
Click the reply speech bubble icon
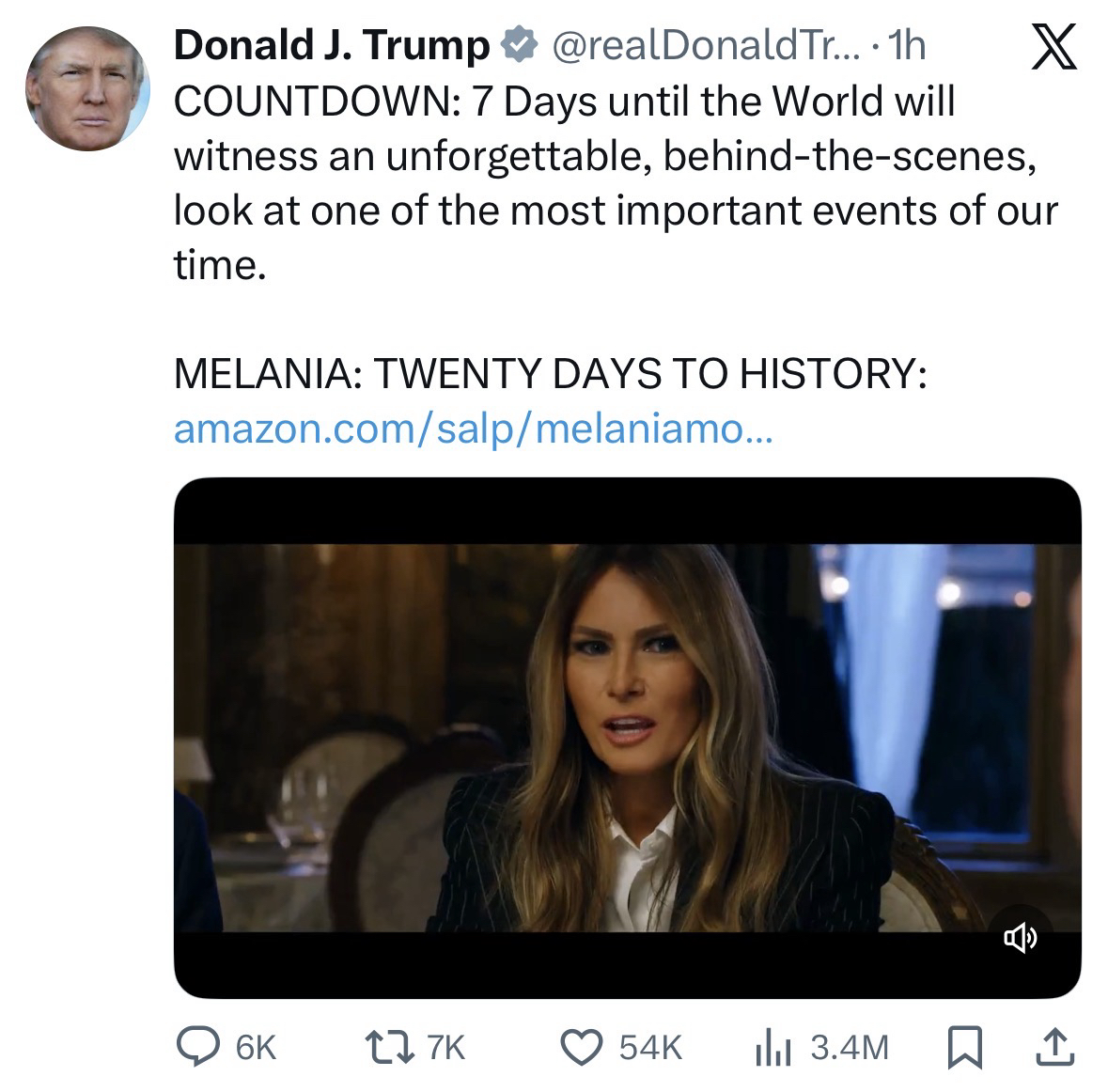tap(196, 1046)
